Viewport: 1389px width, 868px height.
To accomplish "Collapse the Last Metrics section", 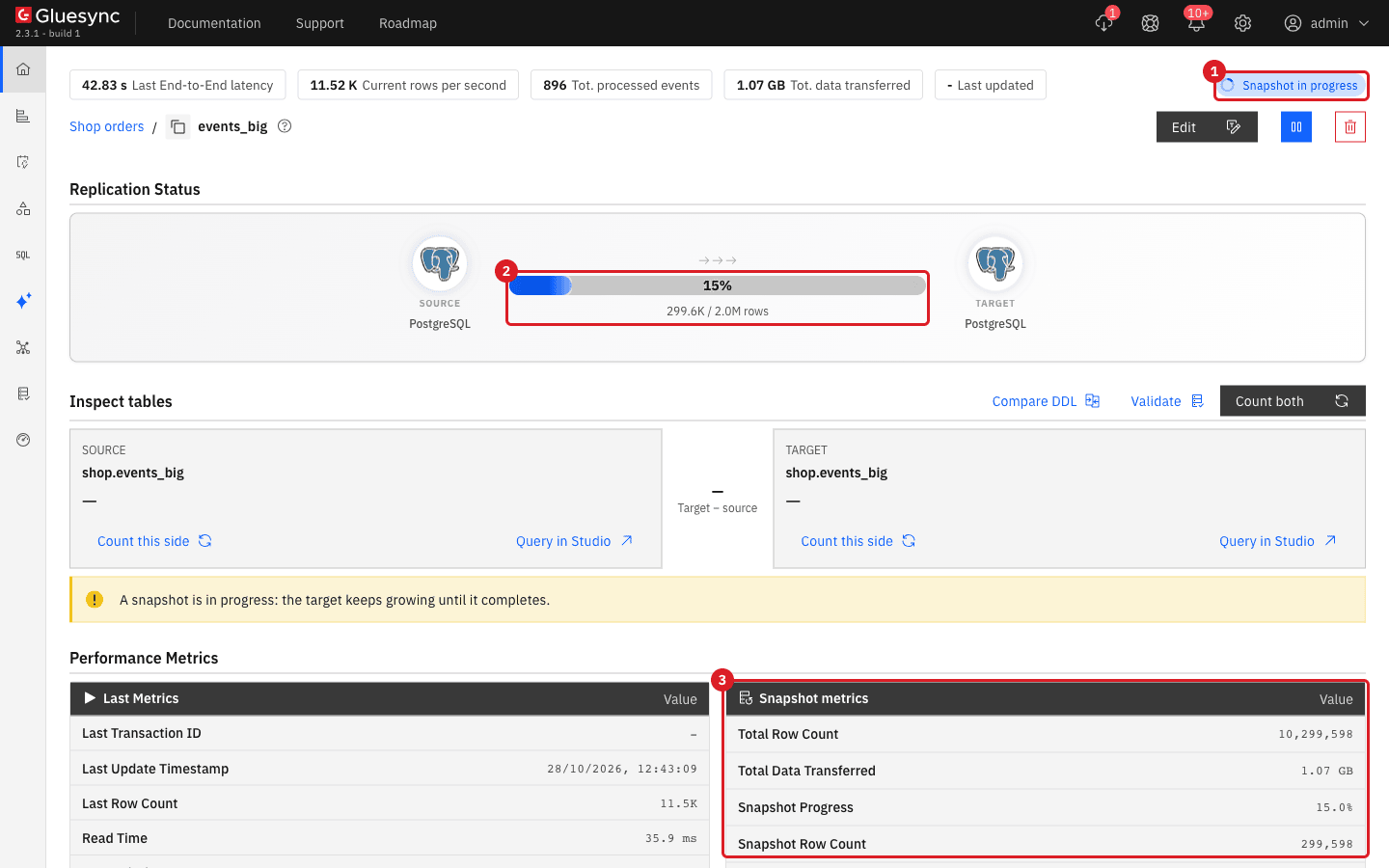I will [x=91, y=698].
